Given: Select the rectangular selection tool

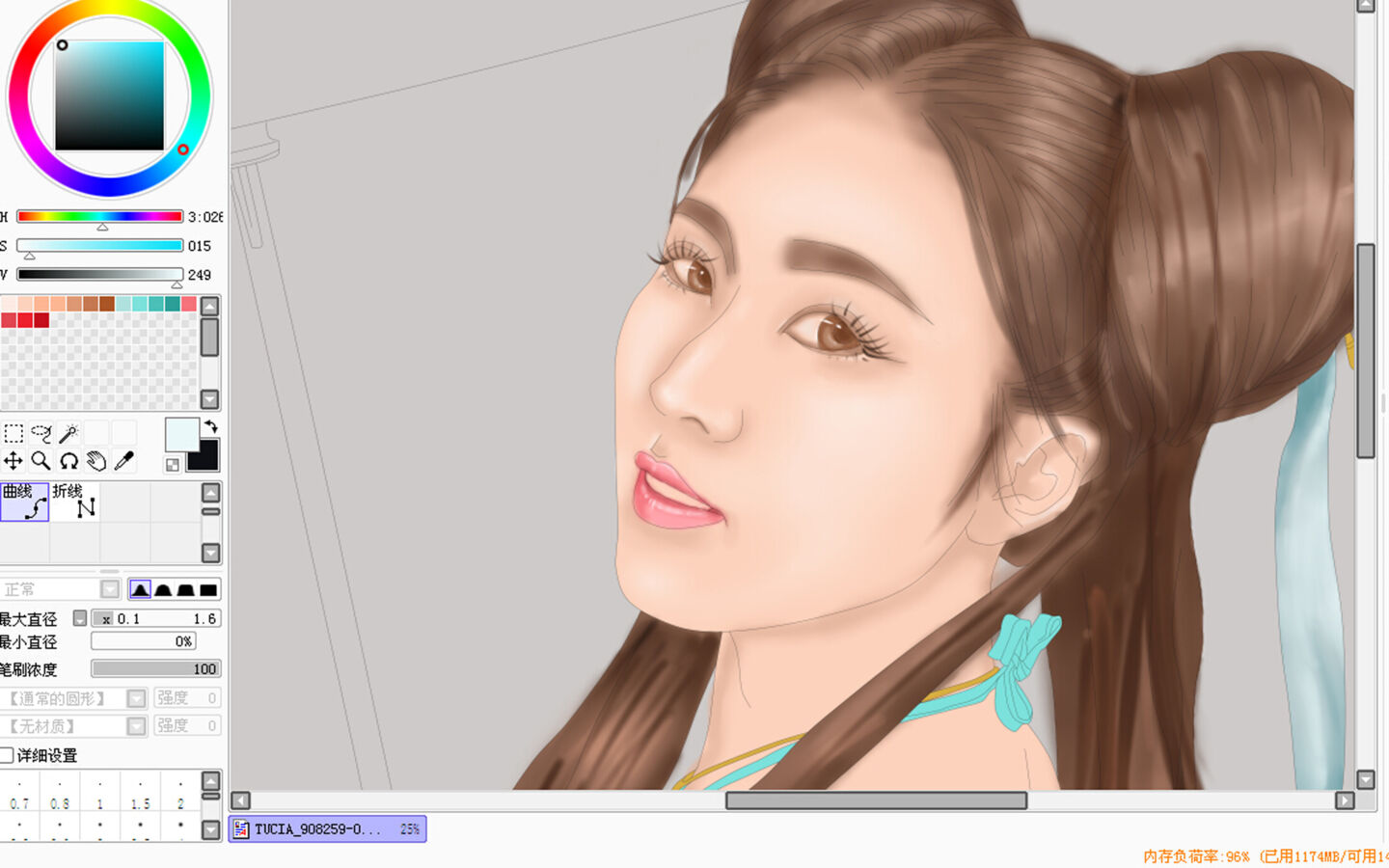Looking at the screenshot, I should 14,433.
